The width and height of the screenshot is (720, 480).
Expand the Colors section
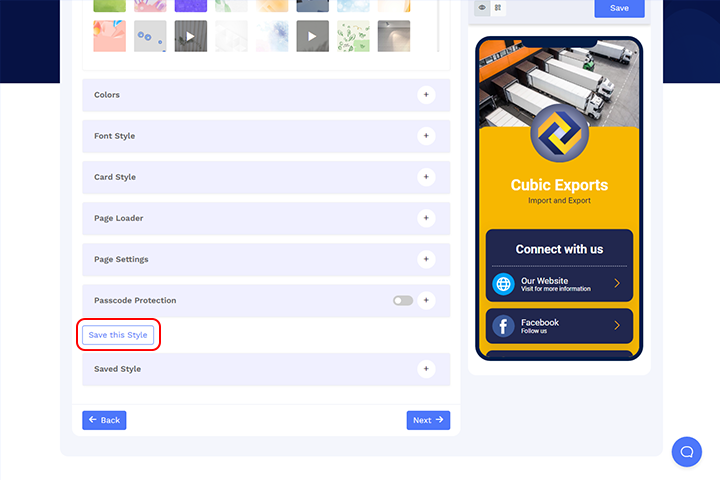pyautogui.click(x=426, y=95)
